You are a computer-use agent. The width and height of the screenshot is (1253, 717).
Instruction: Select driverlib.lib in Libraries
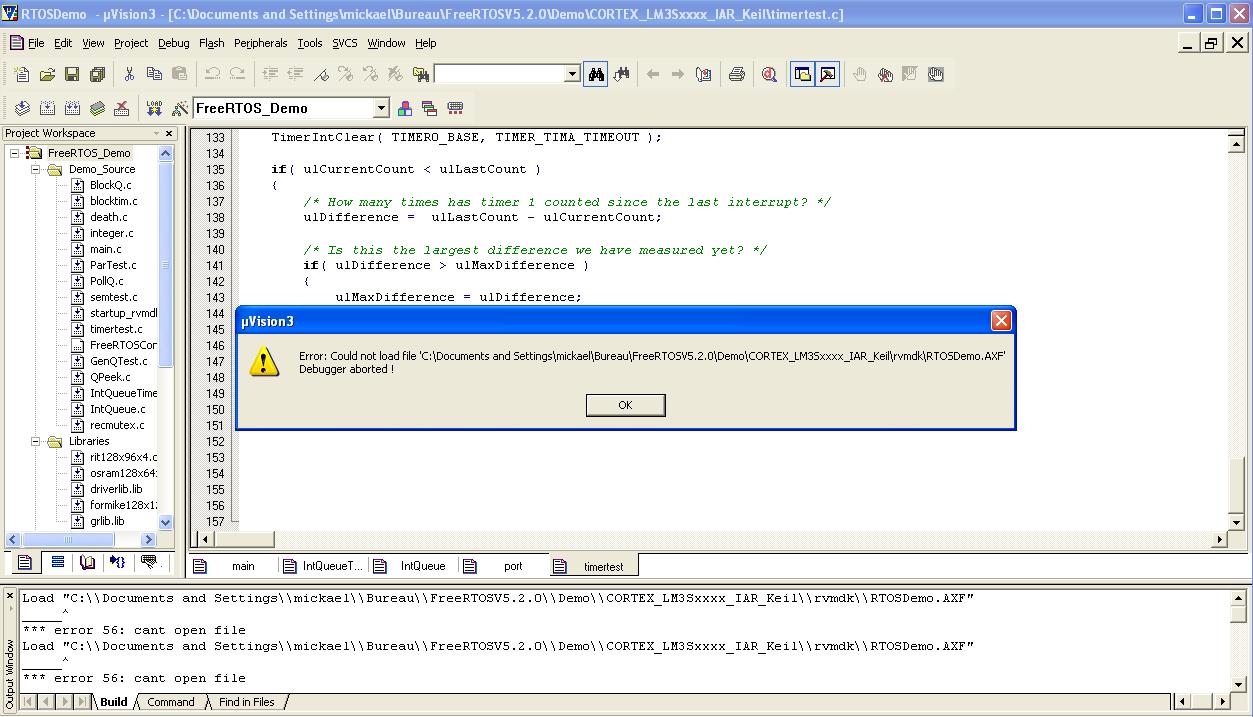point(116,489)
